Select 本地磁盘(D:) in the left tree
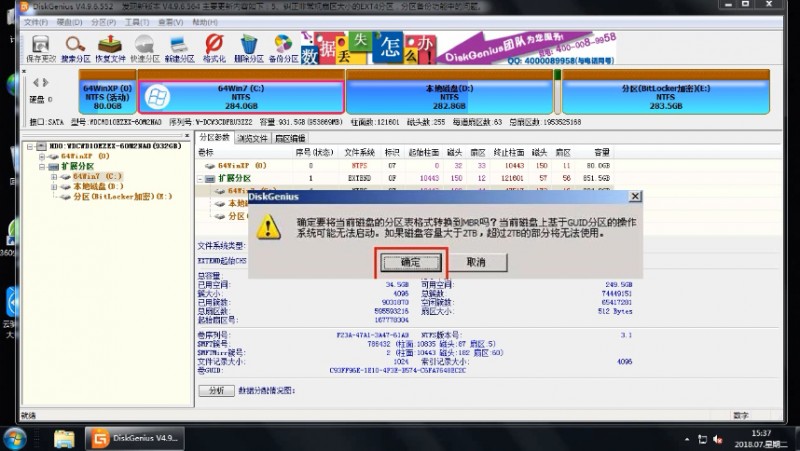This screenshot has height=451, width=800. [x=98, y=187]
